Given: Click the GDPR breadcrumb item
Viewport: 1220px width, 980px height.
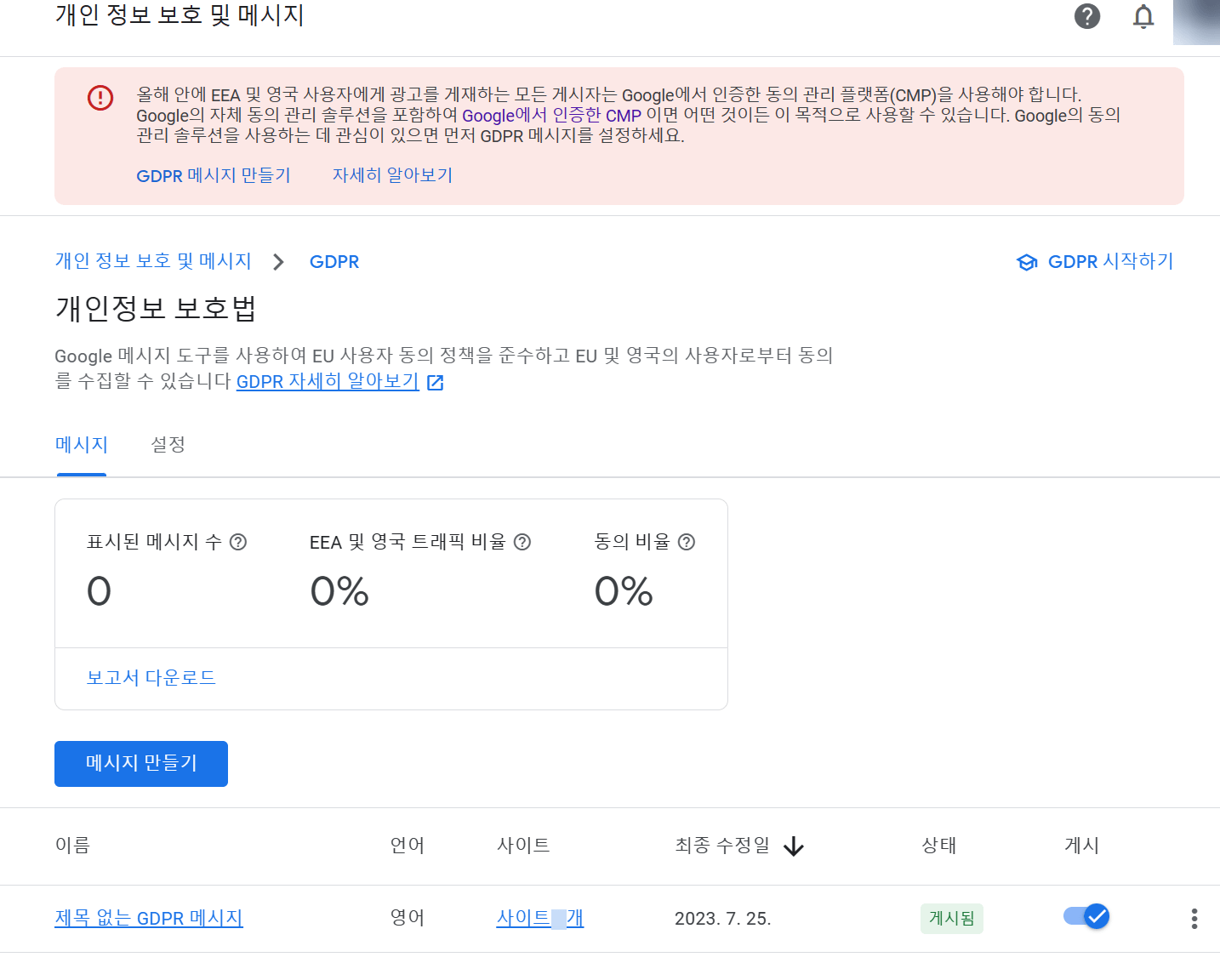Looking at the screenshot, I should pyautogui.click(x=334, y=262).
